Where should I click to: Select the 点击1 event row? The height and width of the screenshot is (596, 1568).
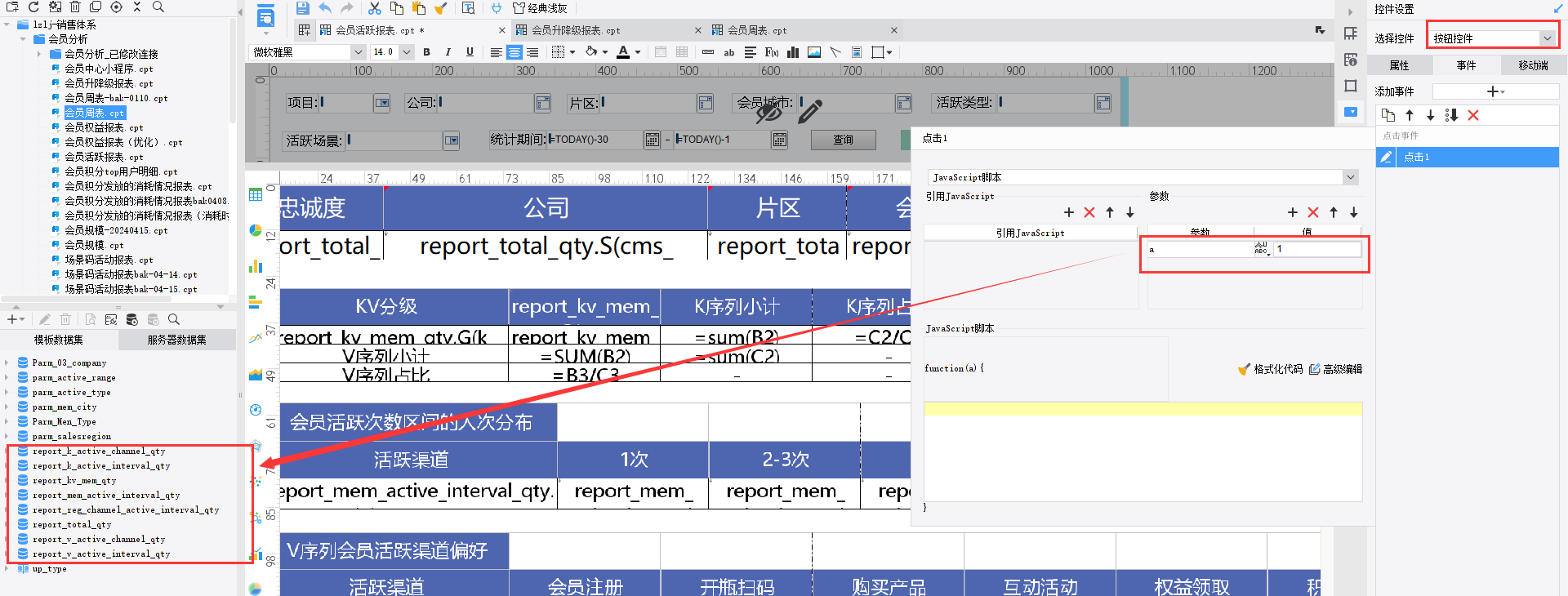1468,157
